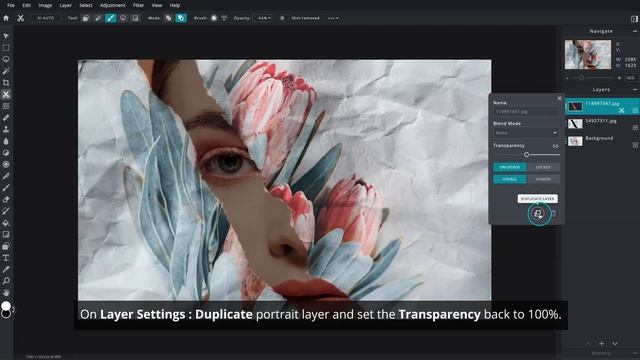The image size is (640, 360).
Task: Open the Brush settings picker
Action: (x=214, y=18)
